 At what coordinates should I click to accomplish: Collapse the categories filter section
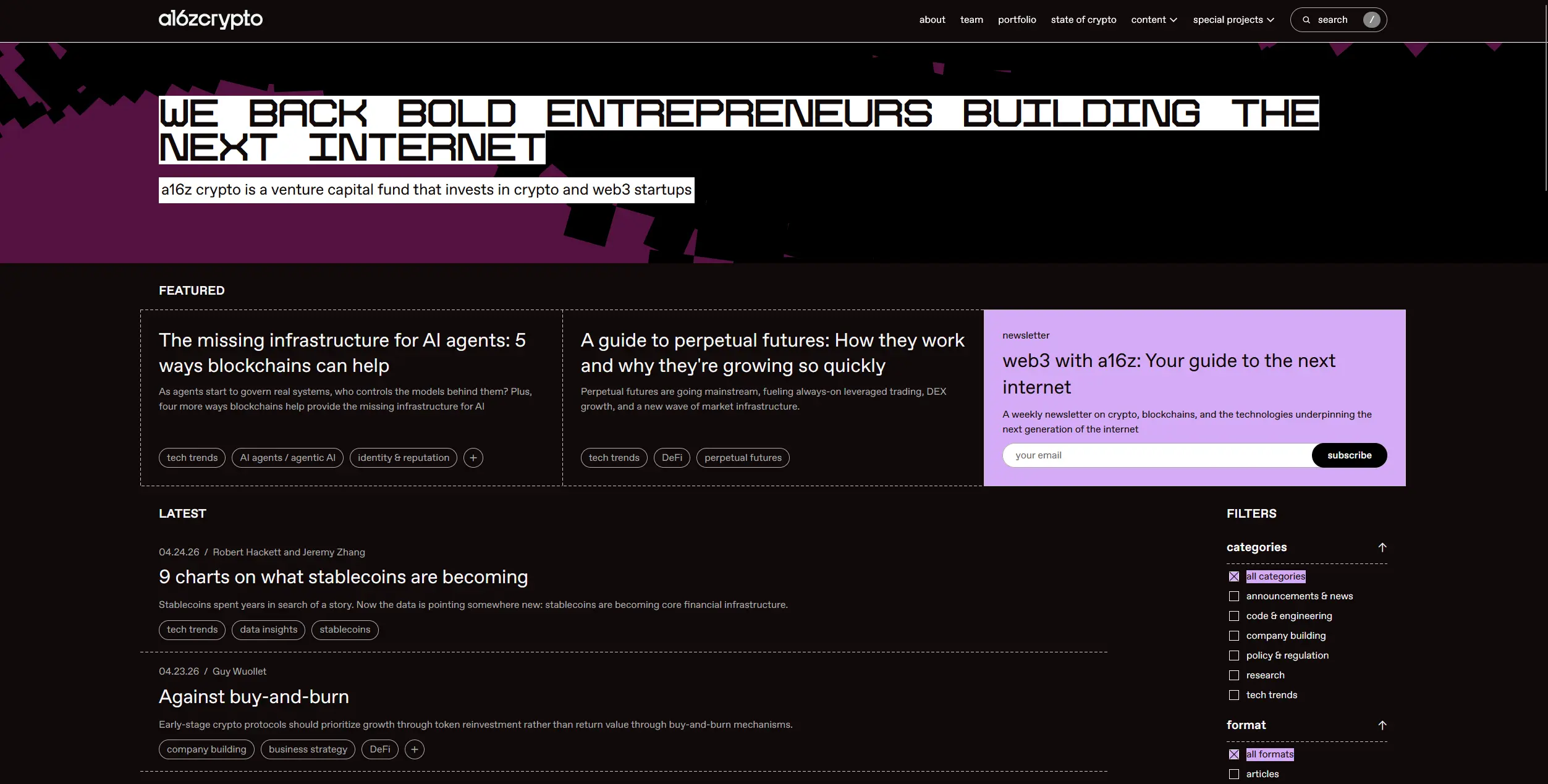(x=1382, y=547)
